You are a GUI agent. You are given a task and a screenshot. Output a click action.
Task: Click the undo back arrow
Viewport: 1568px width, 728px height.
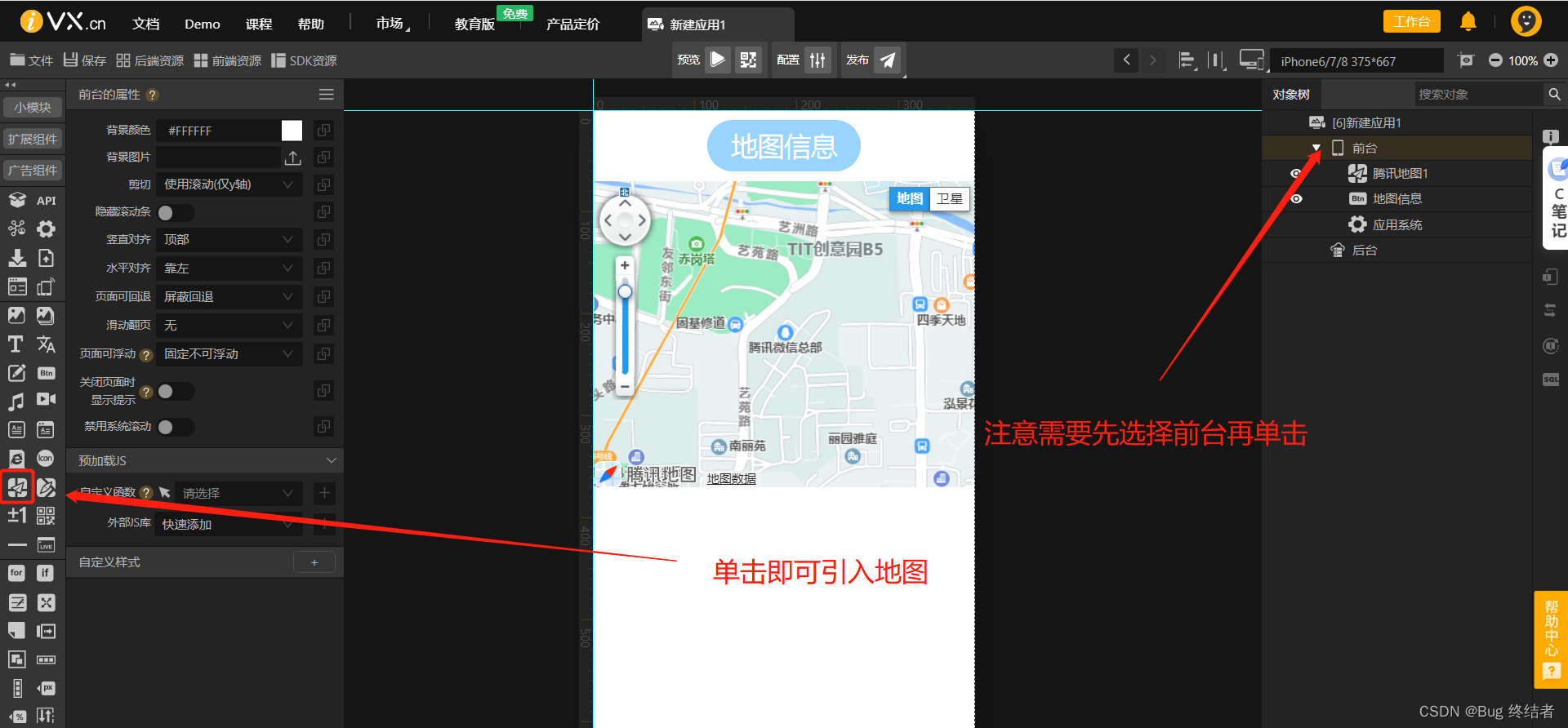(1126, 60)
